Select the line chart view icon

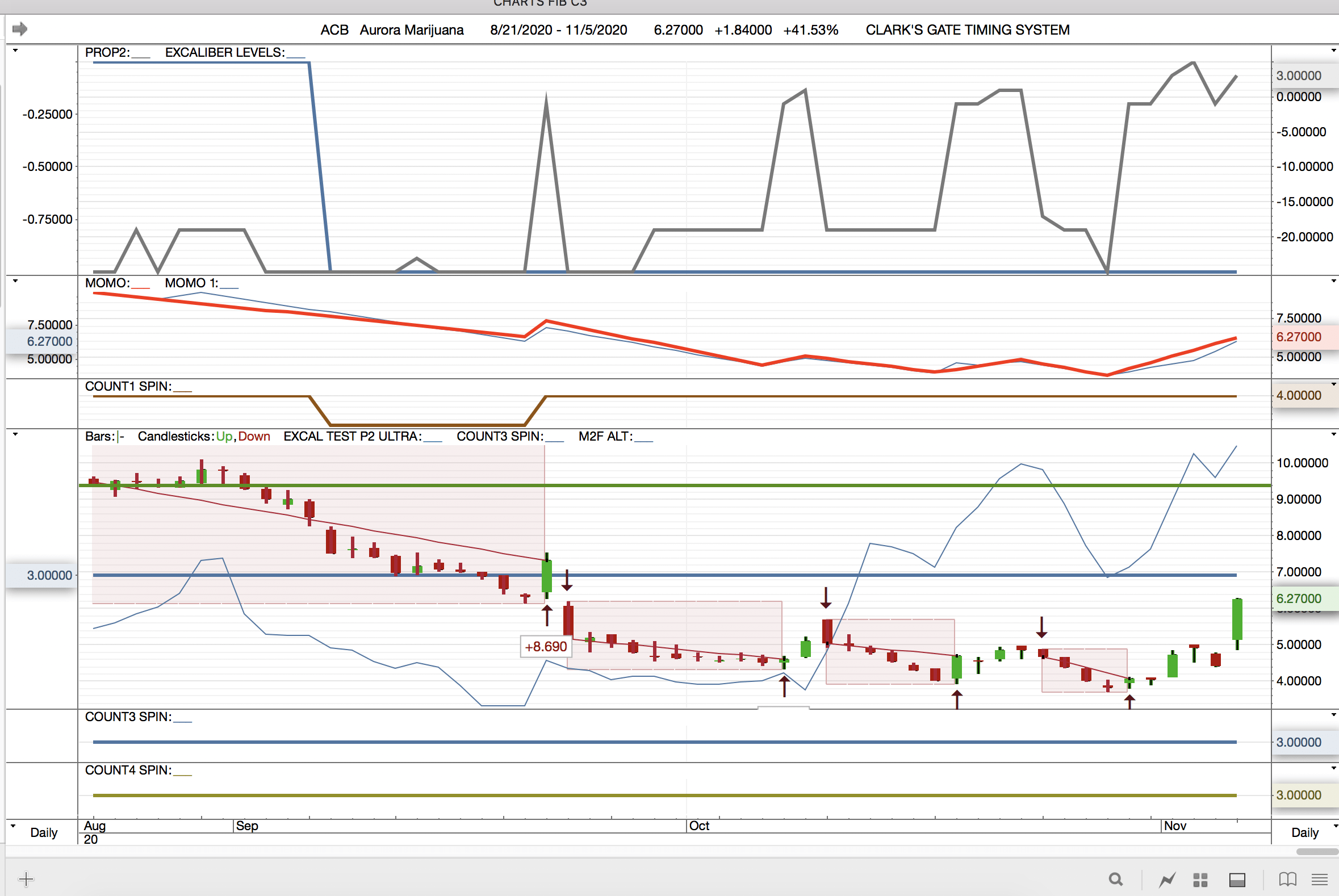tap(1167, 880)
